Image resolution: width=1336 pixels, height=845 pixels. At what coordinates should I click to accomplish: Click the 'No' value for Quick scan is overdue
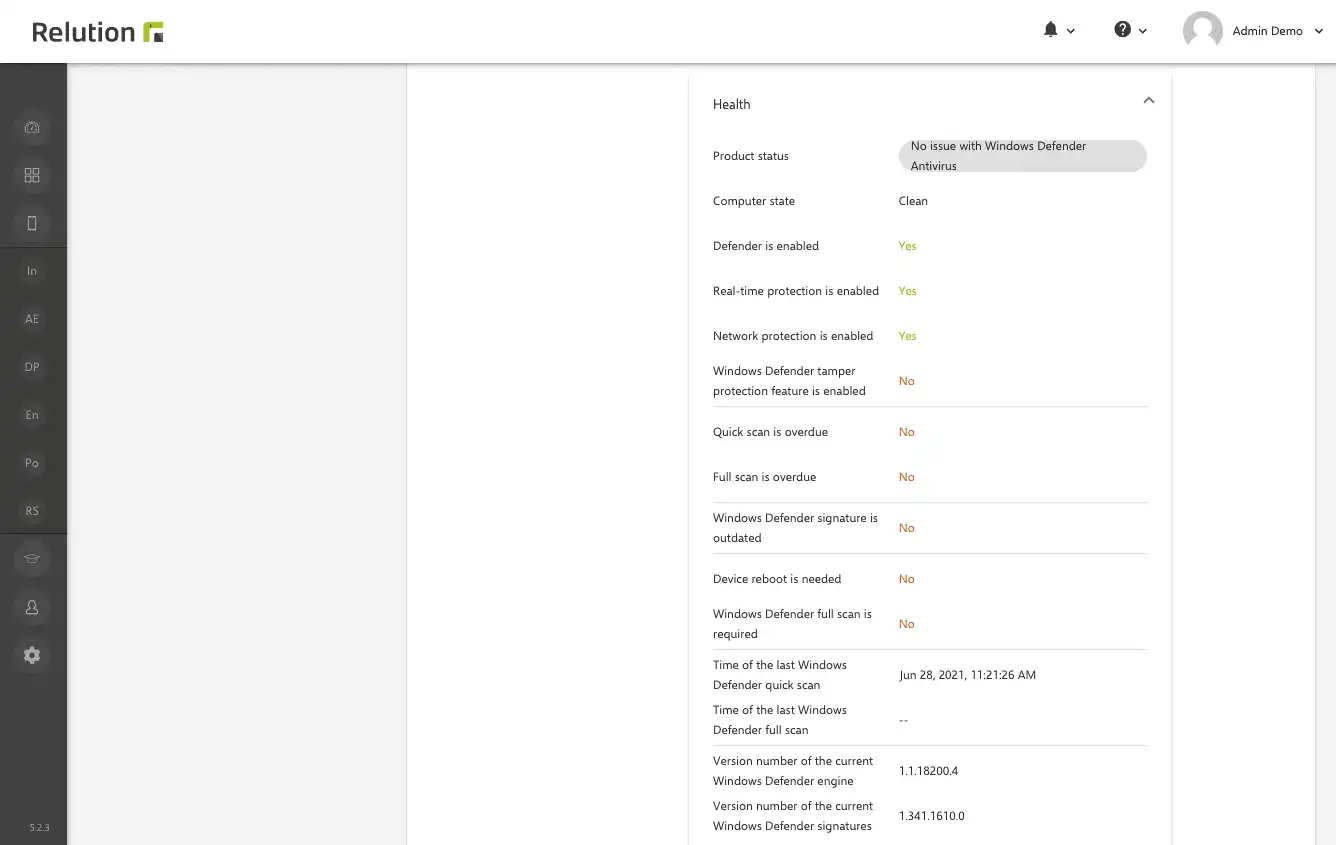[906, 432]
